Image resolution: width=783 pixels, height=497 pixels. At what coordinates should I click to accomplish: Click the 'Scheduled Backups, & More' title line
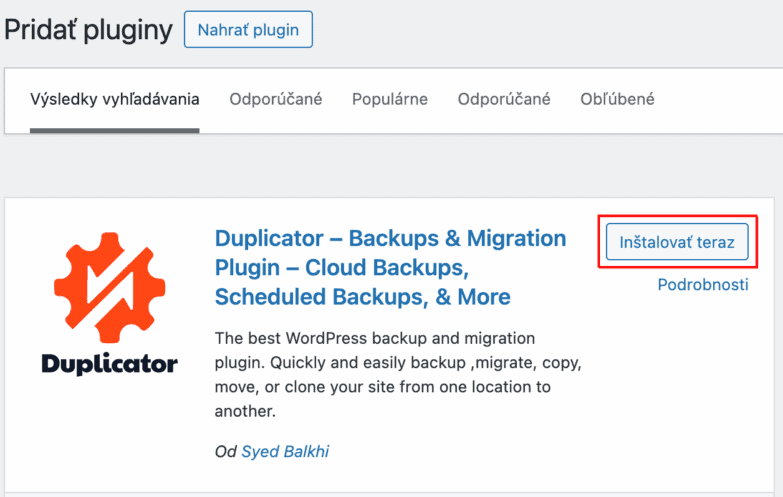(x=363, y=297)
